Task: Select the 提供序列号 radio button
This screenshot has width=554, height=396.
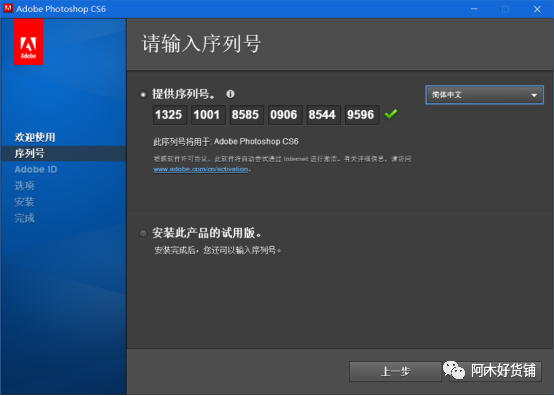Action: [143, 94]
